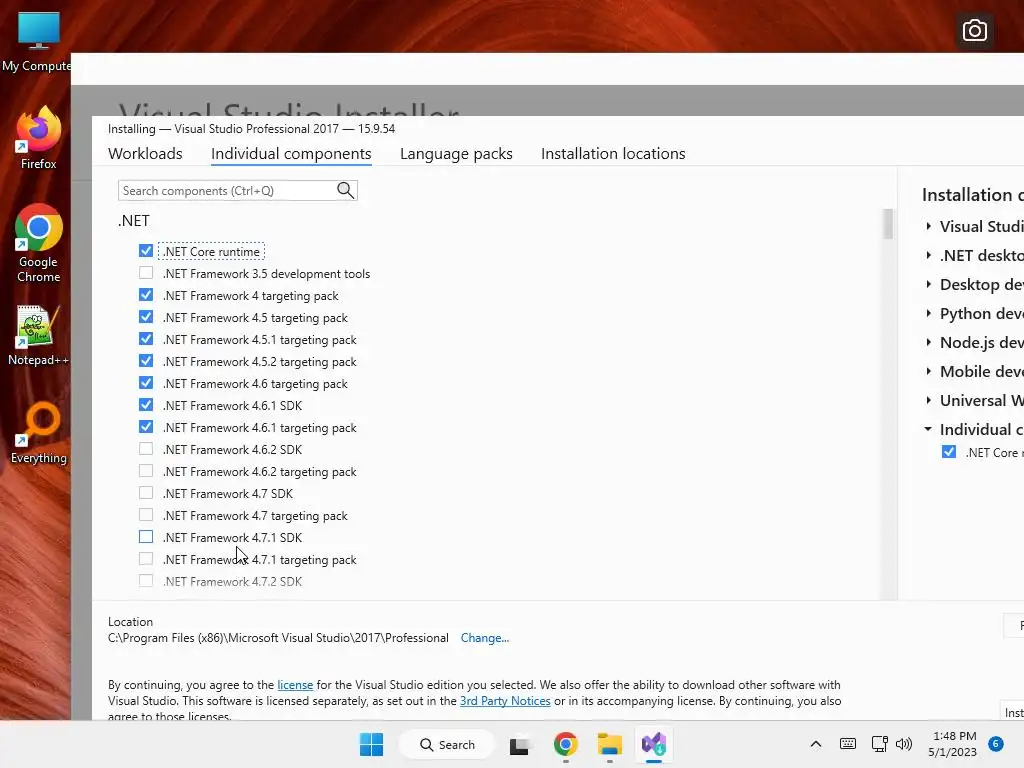
Task: Expand Node.js development details node
Action: pyautogui.click(x=929, y=342)
